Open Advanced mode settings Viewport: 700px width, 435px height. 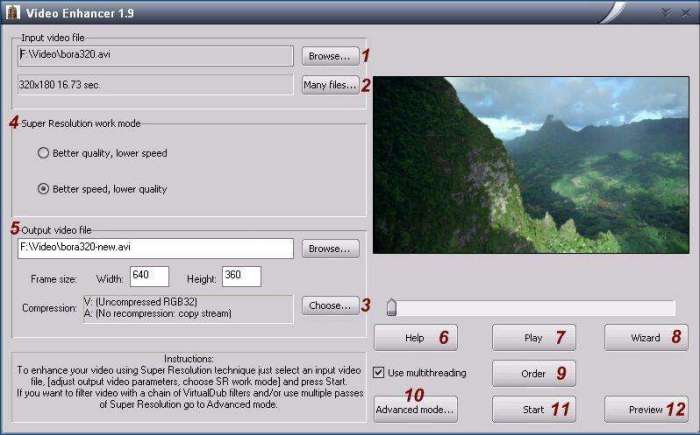point(416,409)
